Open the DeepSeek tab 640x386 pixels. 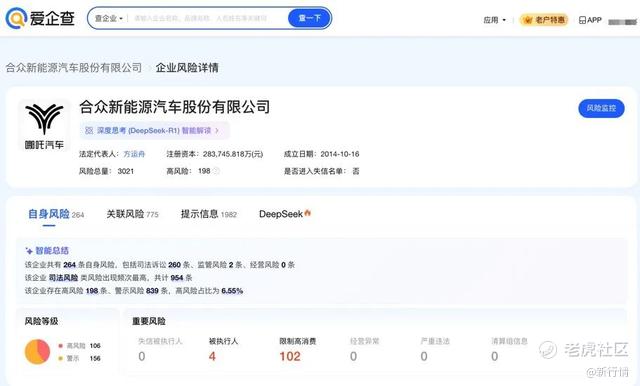(x=285, y=214)
